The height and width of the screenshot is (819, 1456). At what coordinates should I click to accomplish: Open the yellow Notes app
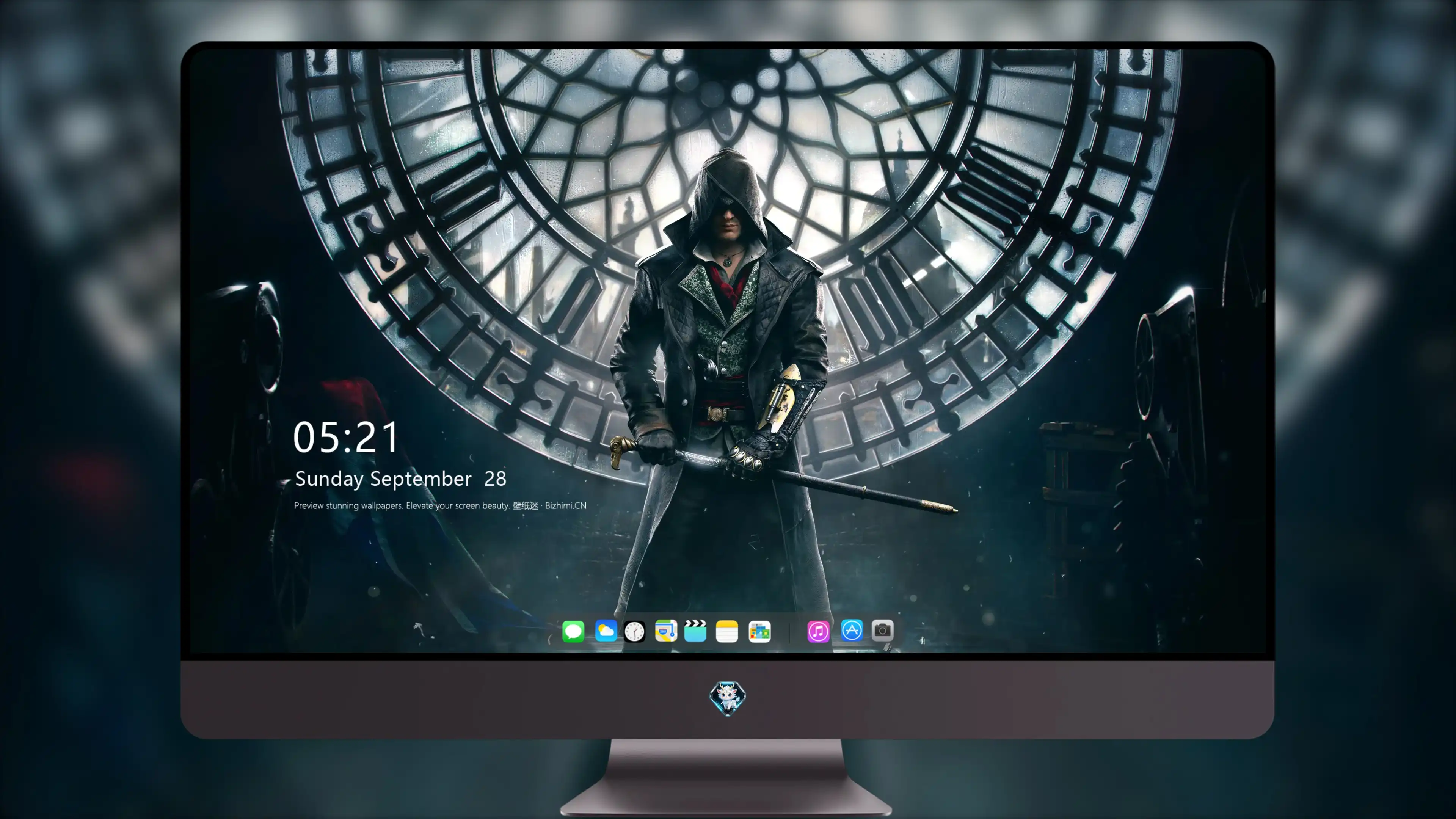pos(727,631)
